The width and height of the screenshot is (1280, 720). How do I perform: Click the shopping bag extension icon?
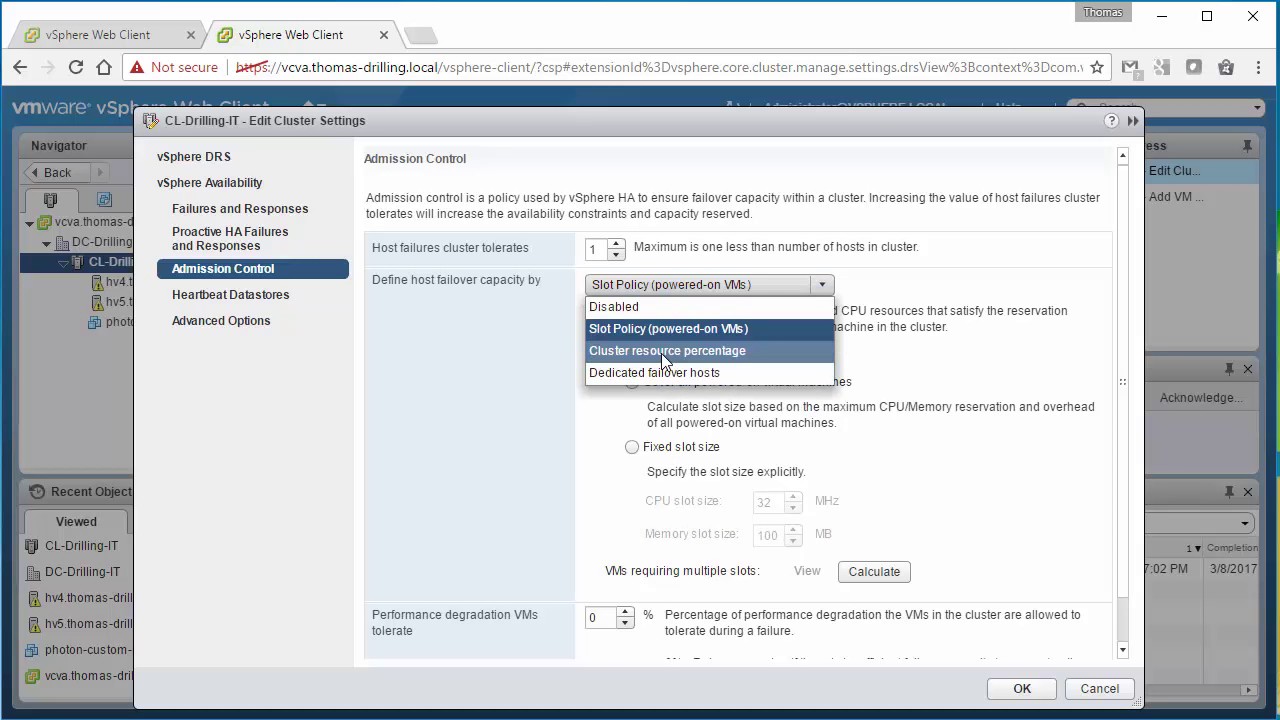point(1226,67)
